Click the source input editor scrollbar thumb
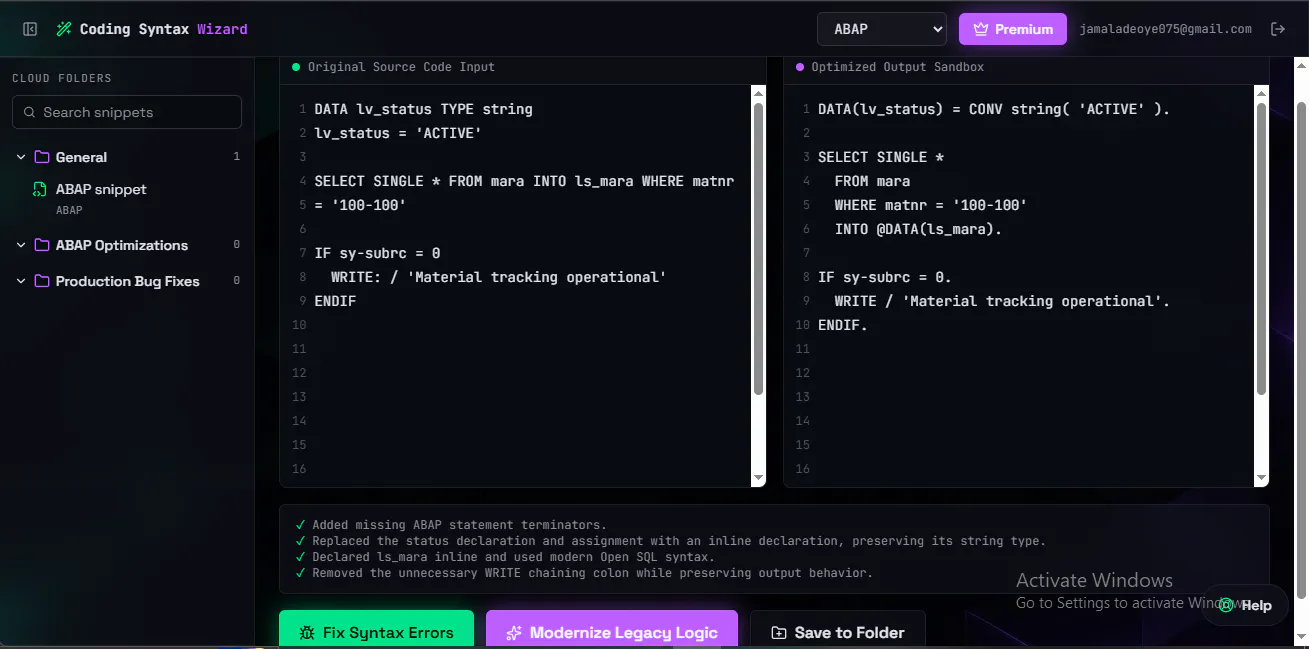This screenshot has height=649, width=1309. [758, 248]
